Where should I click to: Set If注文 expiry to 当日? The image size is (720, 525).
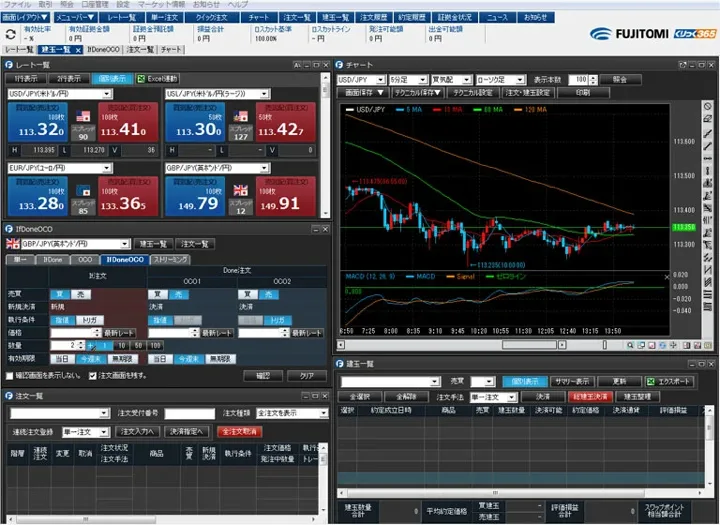click(62, 359)
